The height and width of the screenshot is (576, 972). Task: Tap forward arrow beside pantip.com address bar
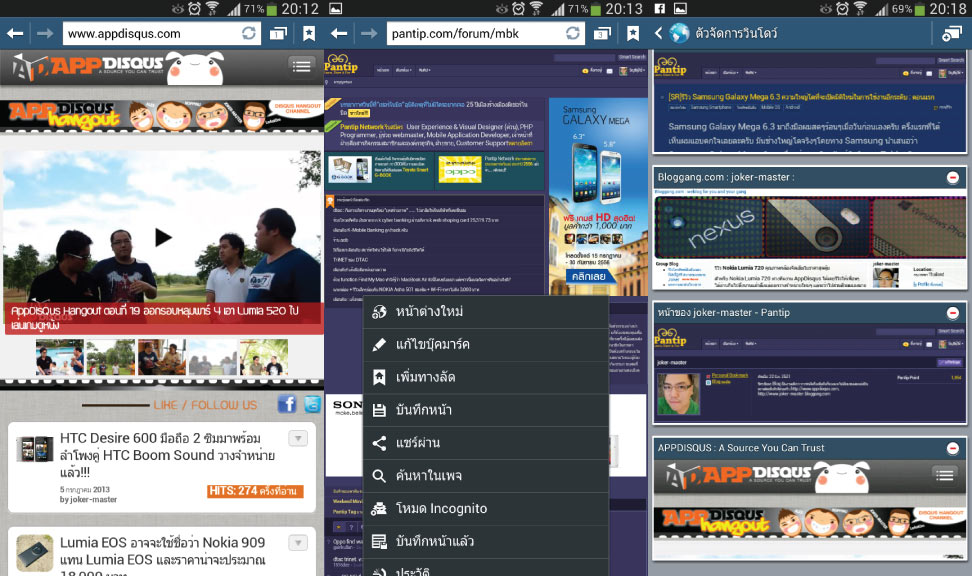click(x=369, y=33)
